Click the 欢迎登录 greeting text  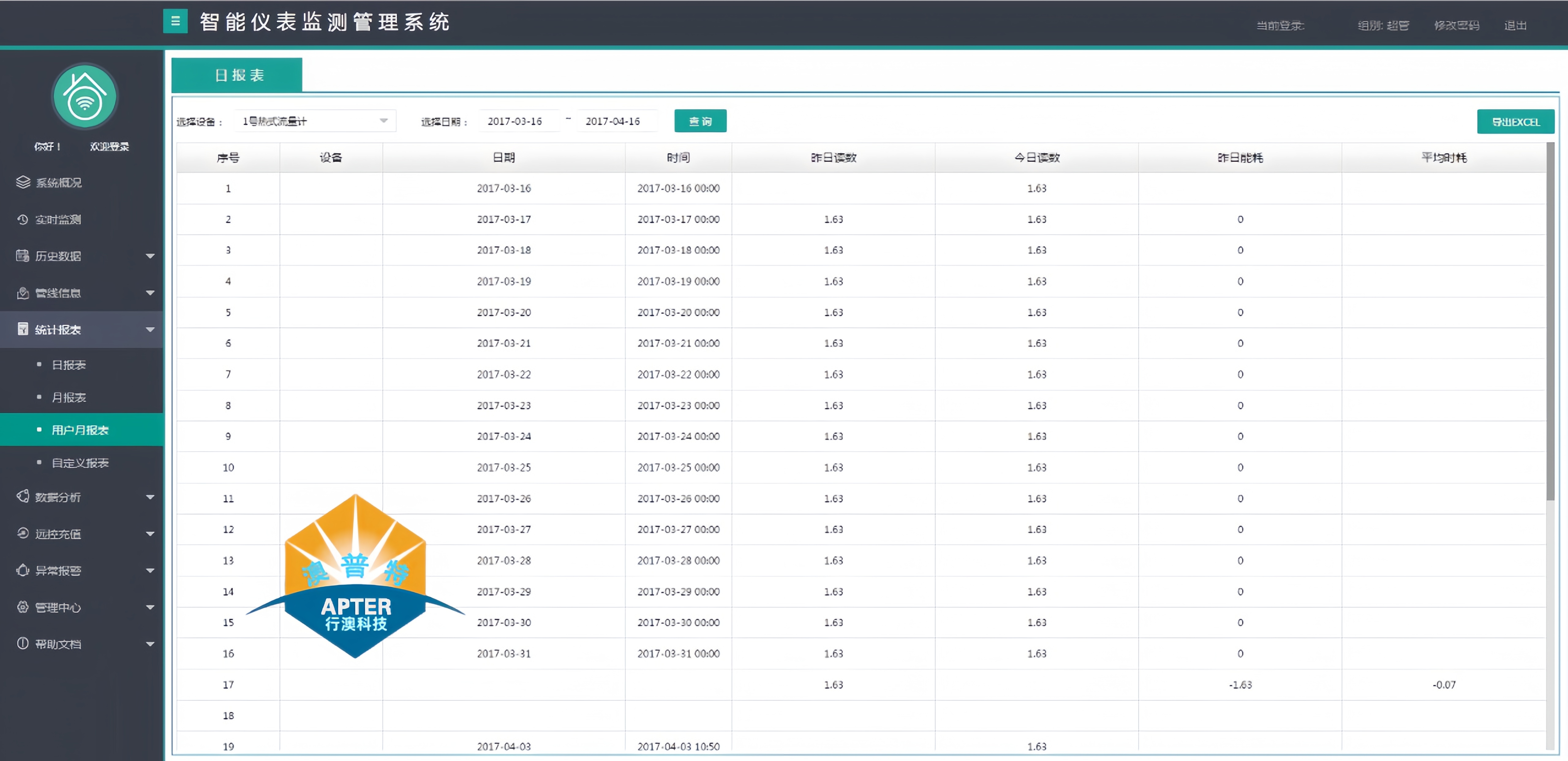tap(110, 147)
